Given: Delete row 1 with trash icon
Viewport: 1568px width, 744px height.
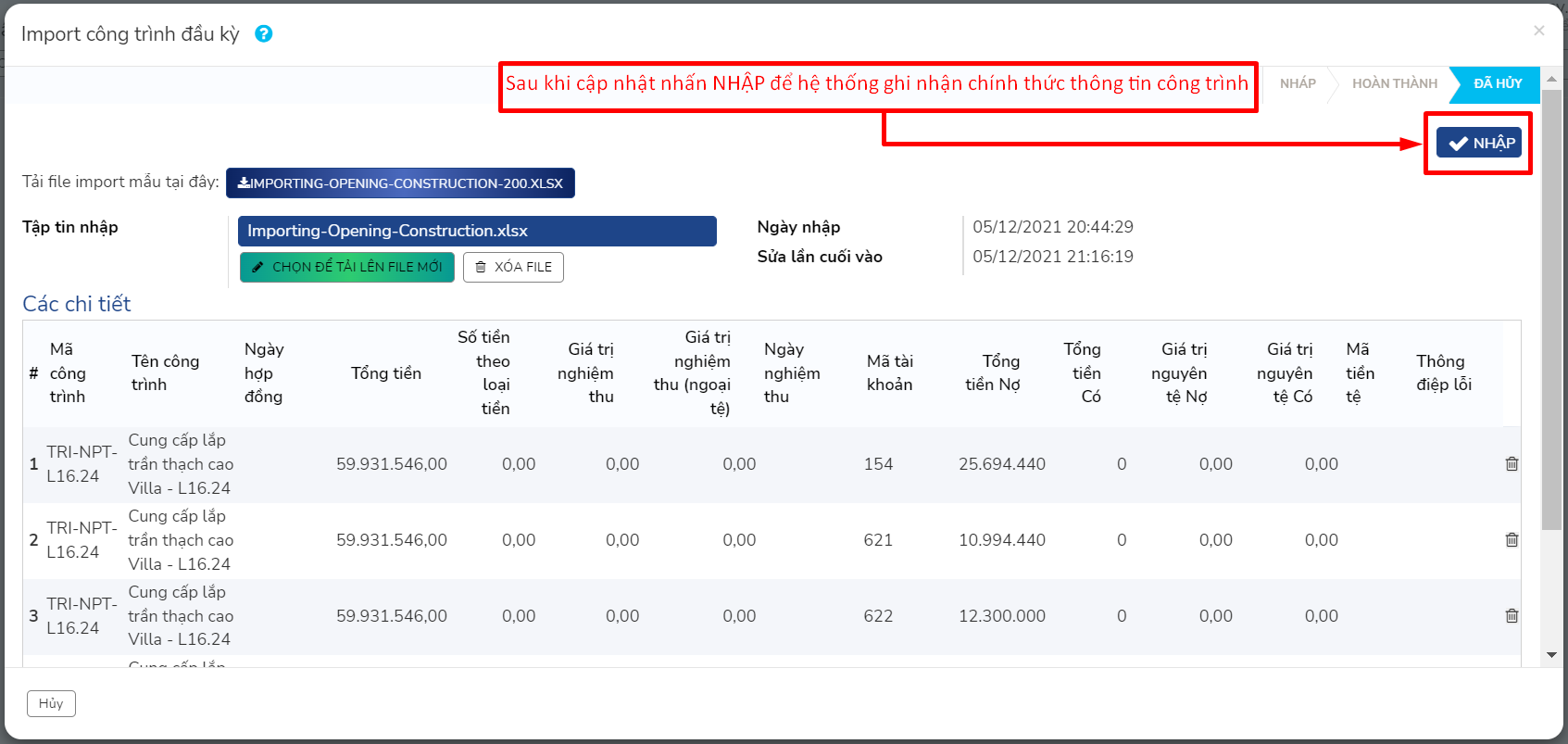Looking at the screenshot, I should (x=1512, y=464).
